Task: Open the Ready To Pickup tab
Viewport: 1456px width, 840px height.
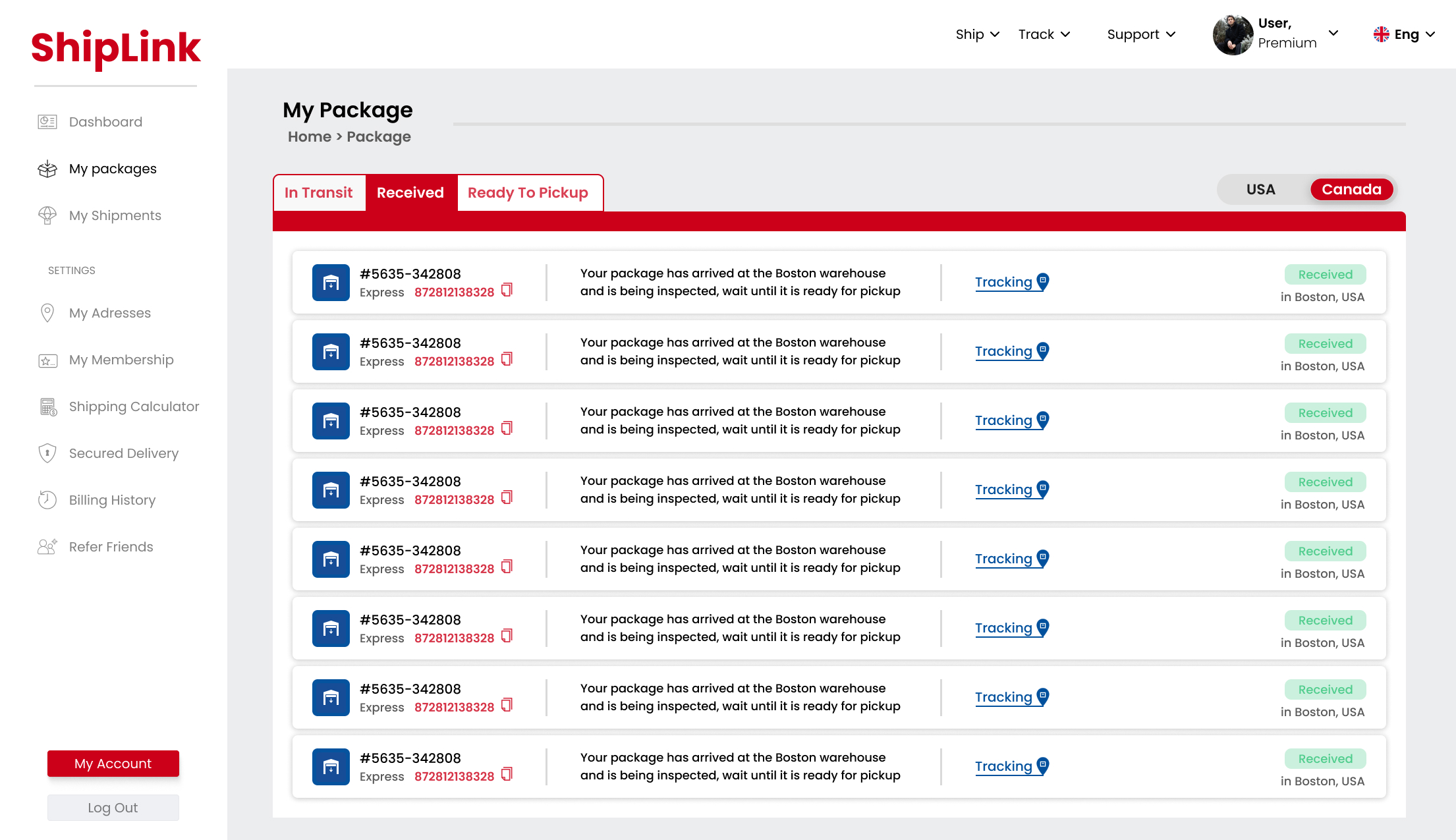Action: coord(528,193)
